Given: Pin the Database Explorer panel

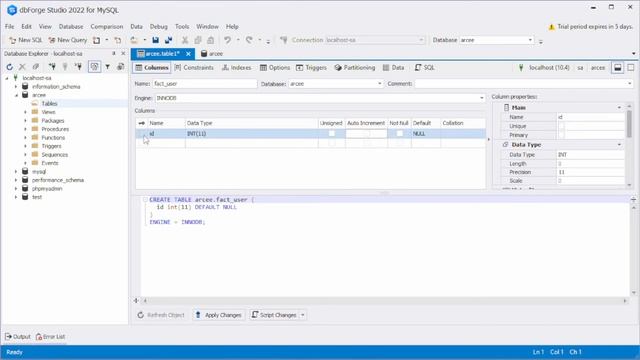Looking at the screenshot, I should [x=113, y=53].
